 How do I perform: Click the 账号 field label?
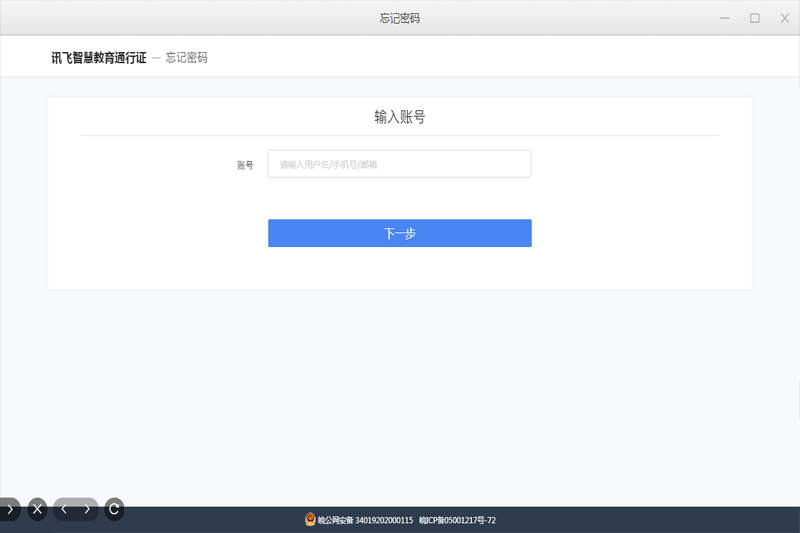tap(245, 165)
